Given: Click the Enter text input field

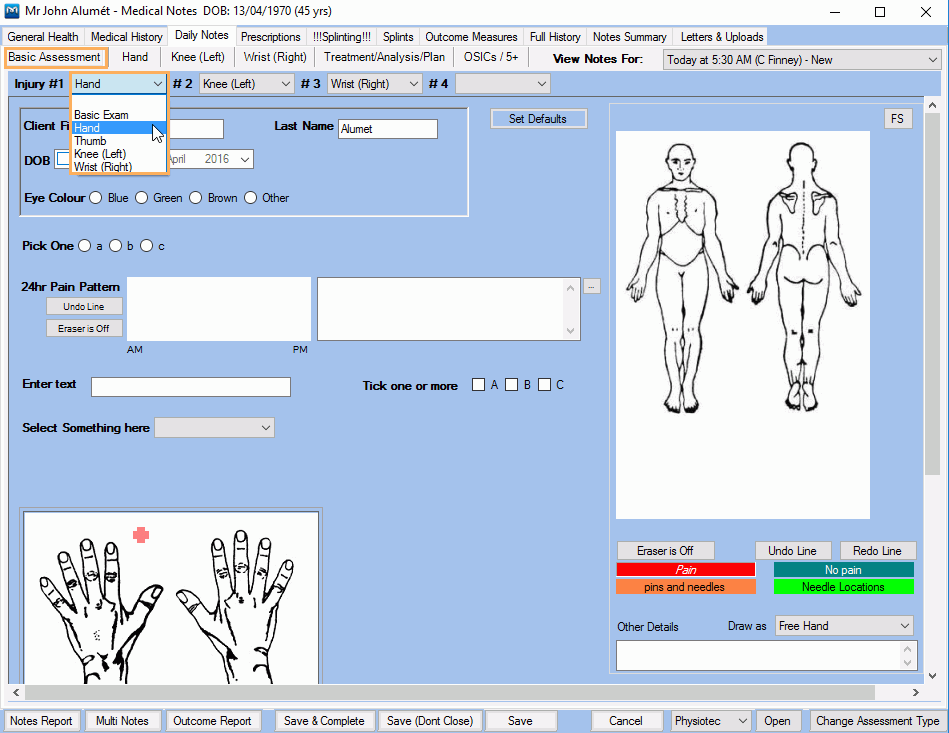Looking at the screenshot, I should (x=191, y=387).
